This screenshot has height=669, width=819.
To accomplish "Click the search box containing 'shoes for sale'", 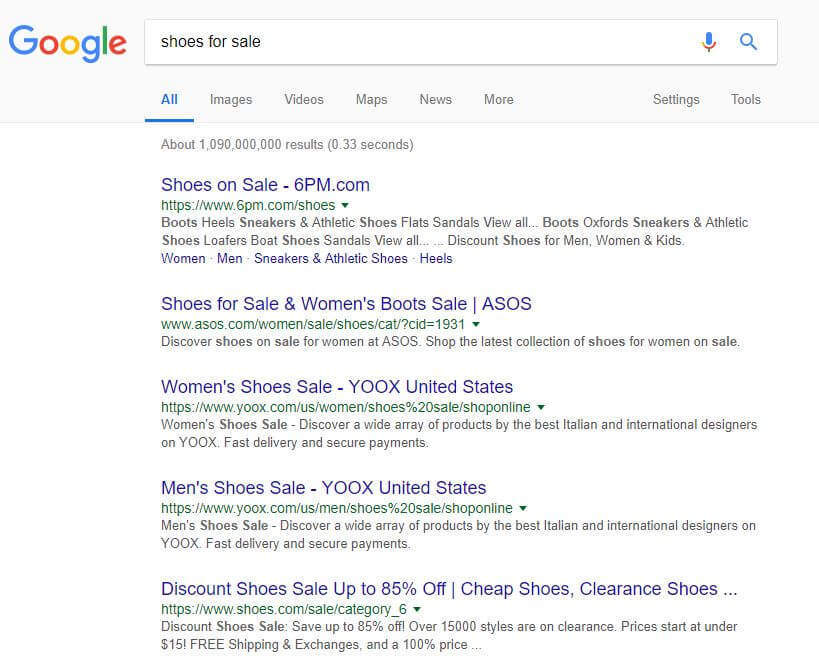I will click(461, 42).
